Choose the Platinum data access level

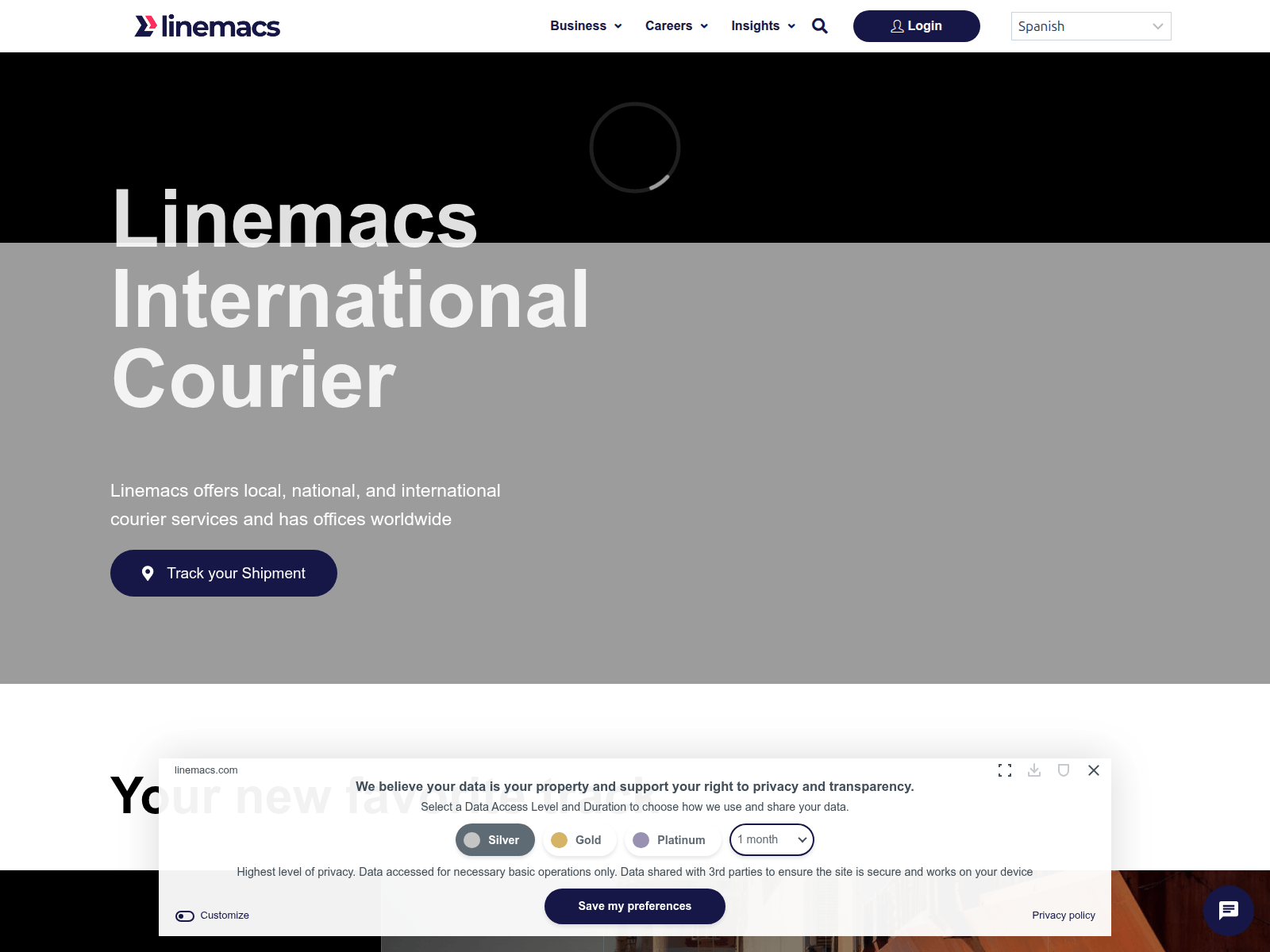(672, 840)
